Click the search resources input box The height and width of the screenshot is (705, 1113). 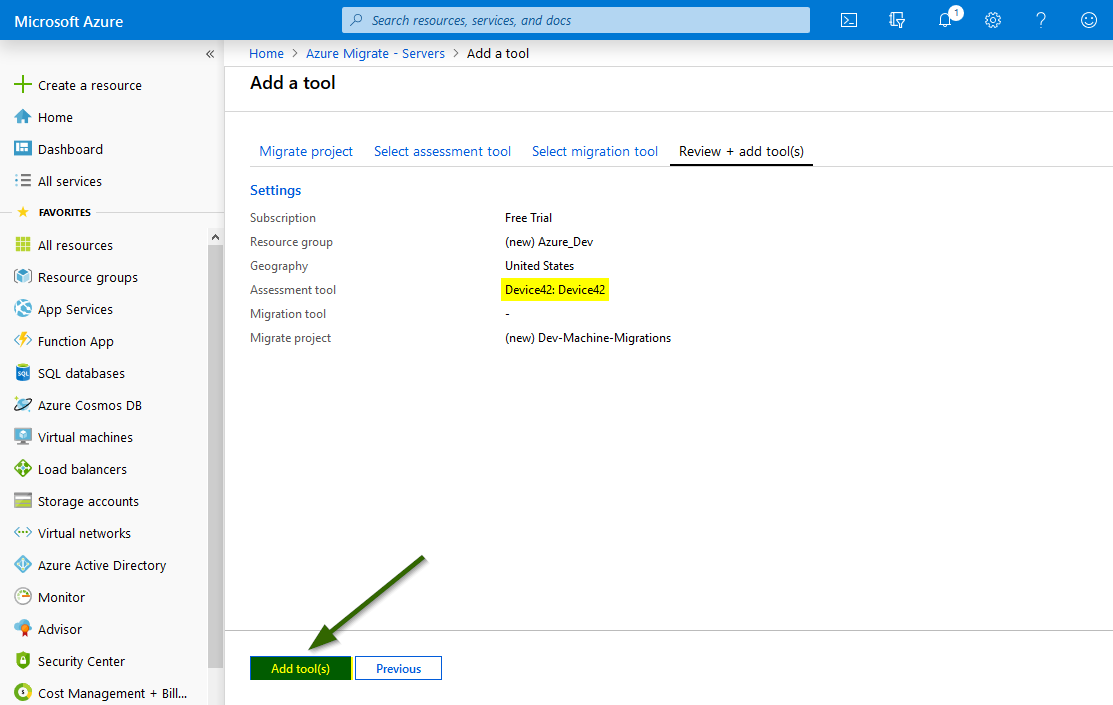pos(576,20)
